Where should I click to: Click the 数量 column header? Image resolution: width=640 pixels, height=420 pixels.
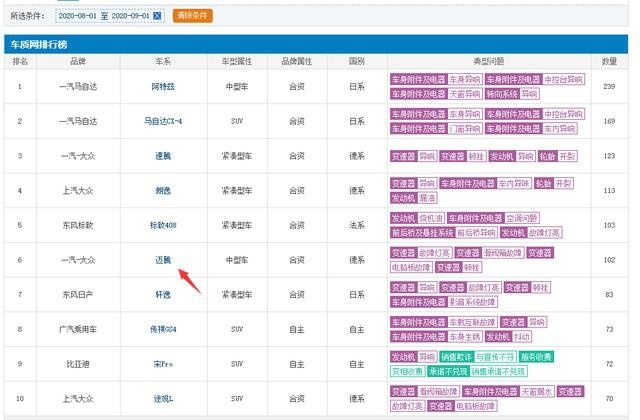[609, 61]
